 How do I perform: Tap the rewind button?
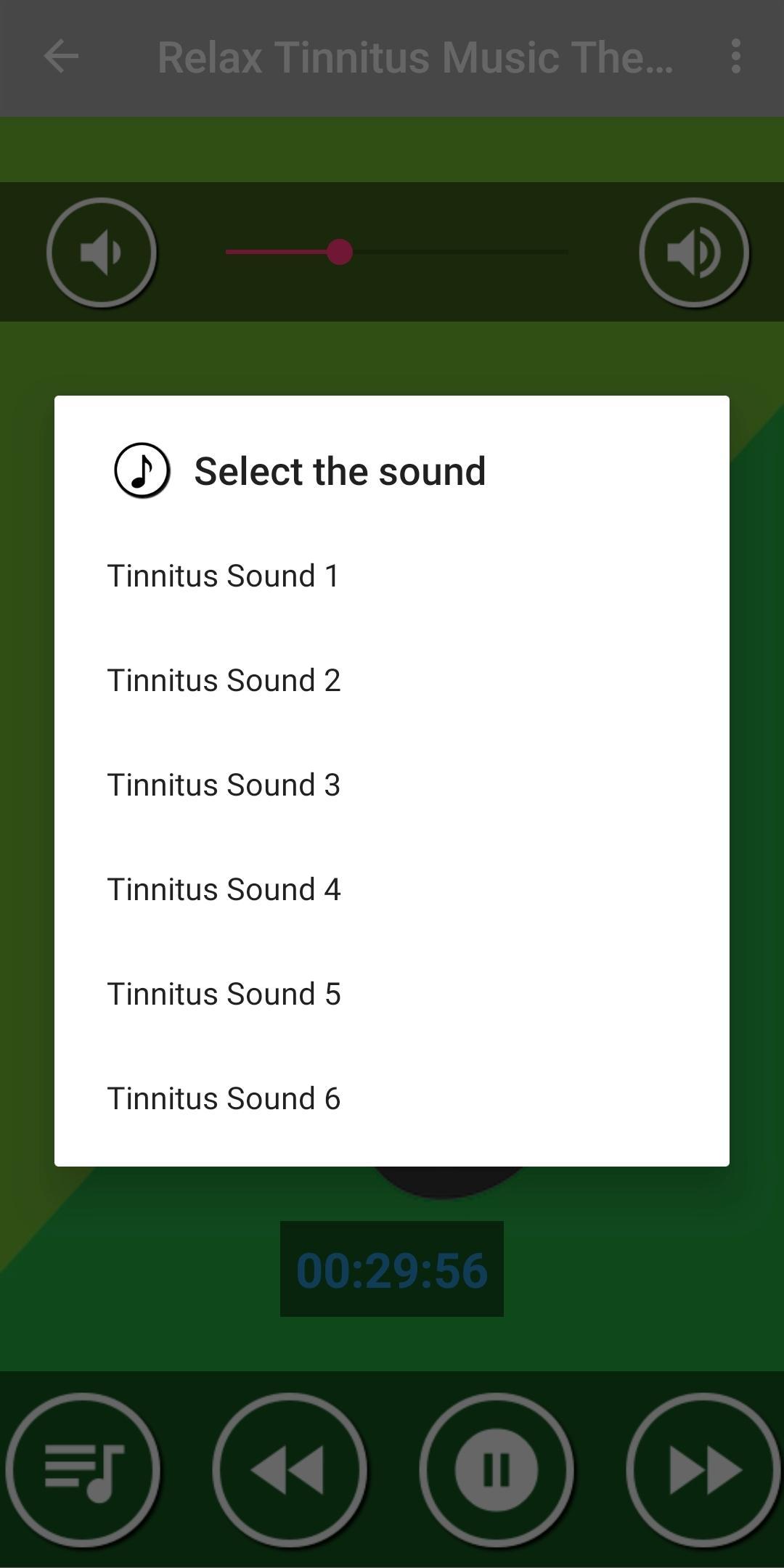(289, 1469)
